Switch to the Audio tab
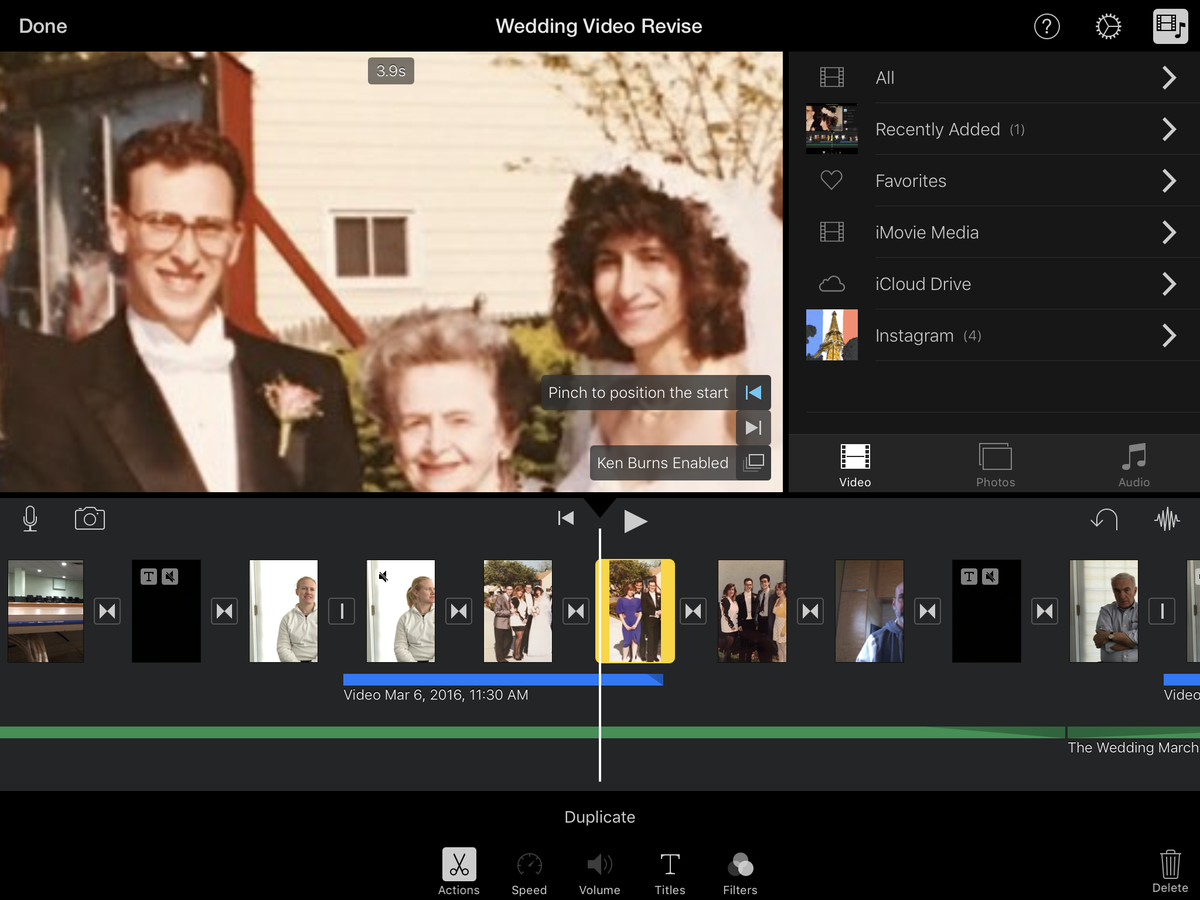This screenshot has width=1200, height=900. [x=1134, y=466]
